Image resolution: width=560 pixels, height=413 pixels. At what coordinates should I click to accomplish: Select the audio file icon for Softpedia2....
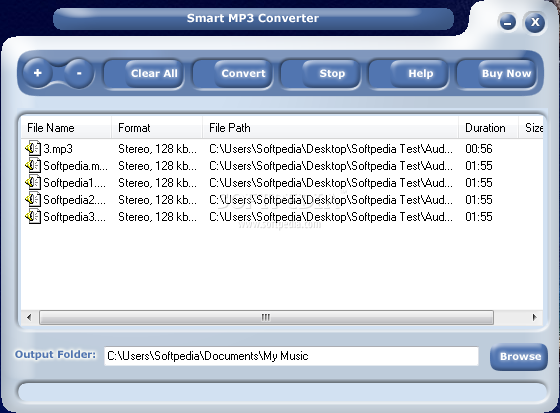point(33,199)
